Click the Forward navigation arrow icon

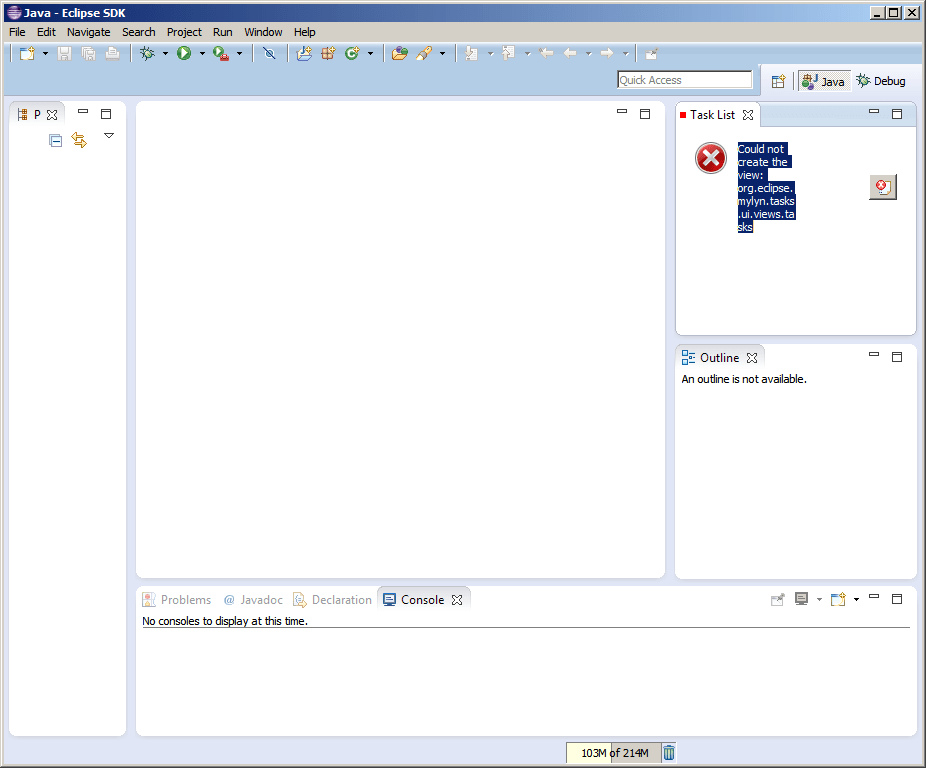coord(607,54)
